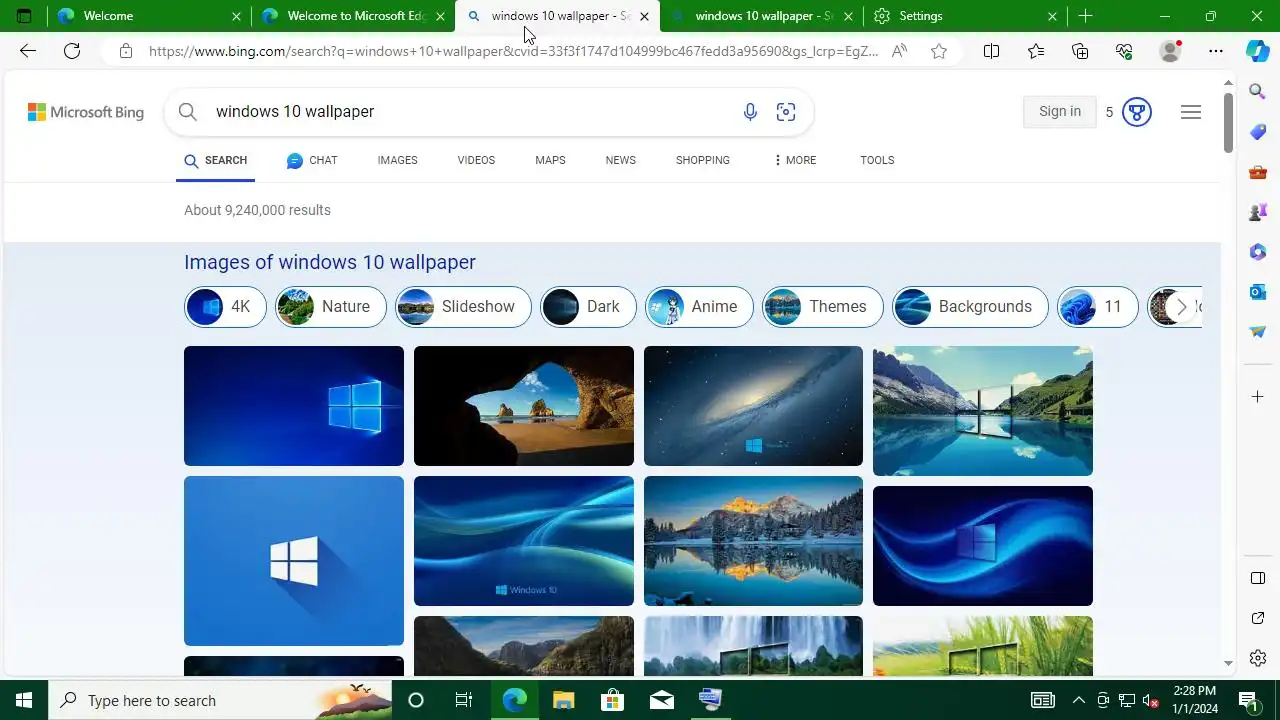The image size is (1280, 720).
Task: Open File Explorer from taskbar
Action: (564, 700)
